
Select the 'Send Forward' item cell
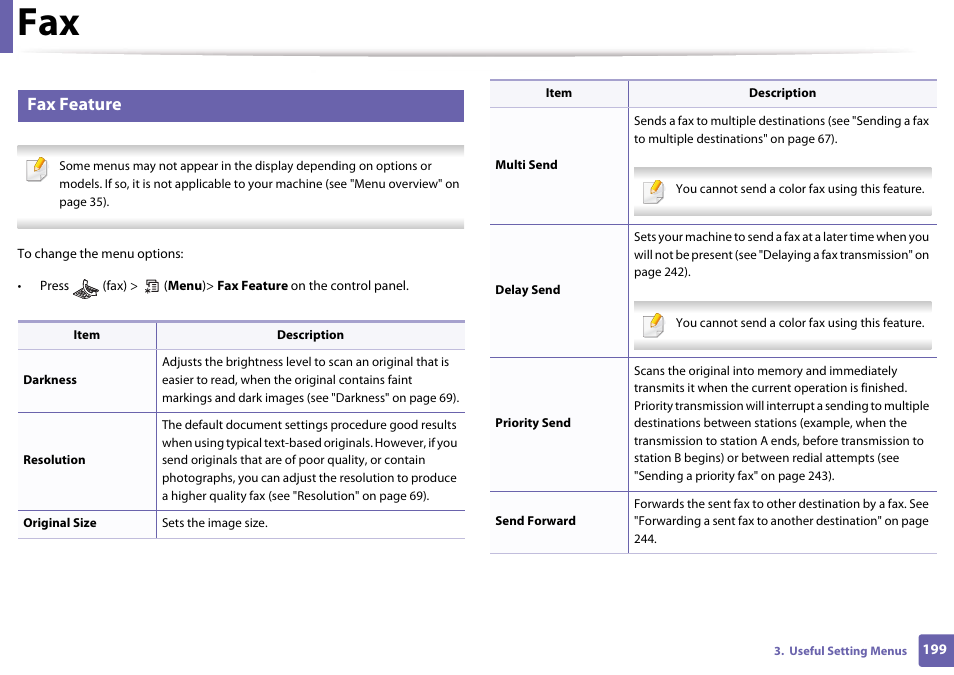point(559,522)
